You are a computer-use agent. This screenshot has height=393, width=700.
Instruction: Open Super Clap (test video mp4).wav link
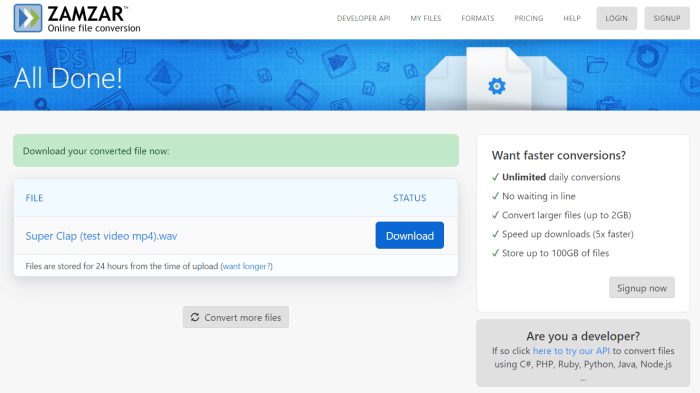(101, 236)
